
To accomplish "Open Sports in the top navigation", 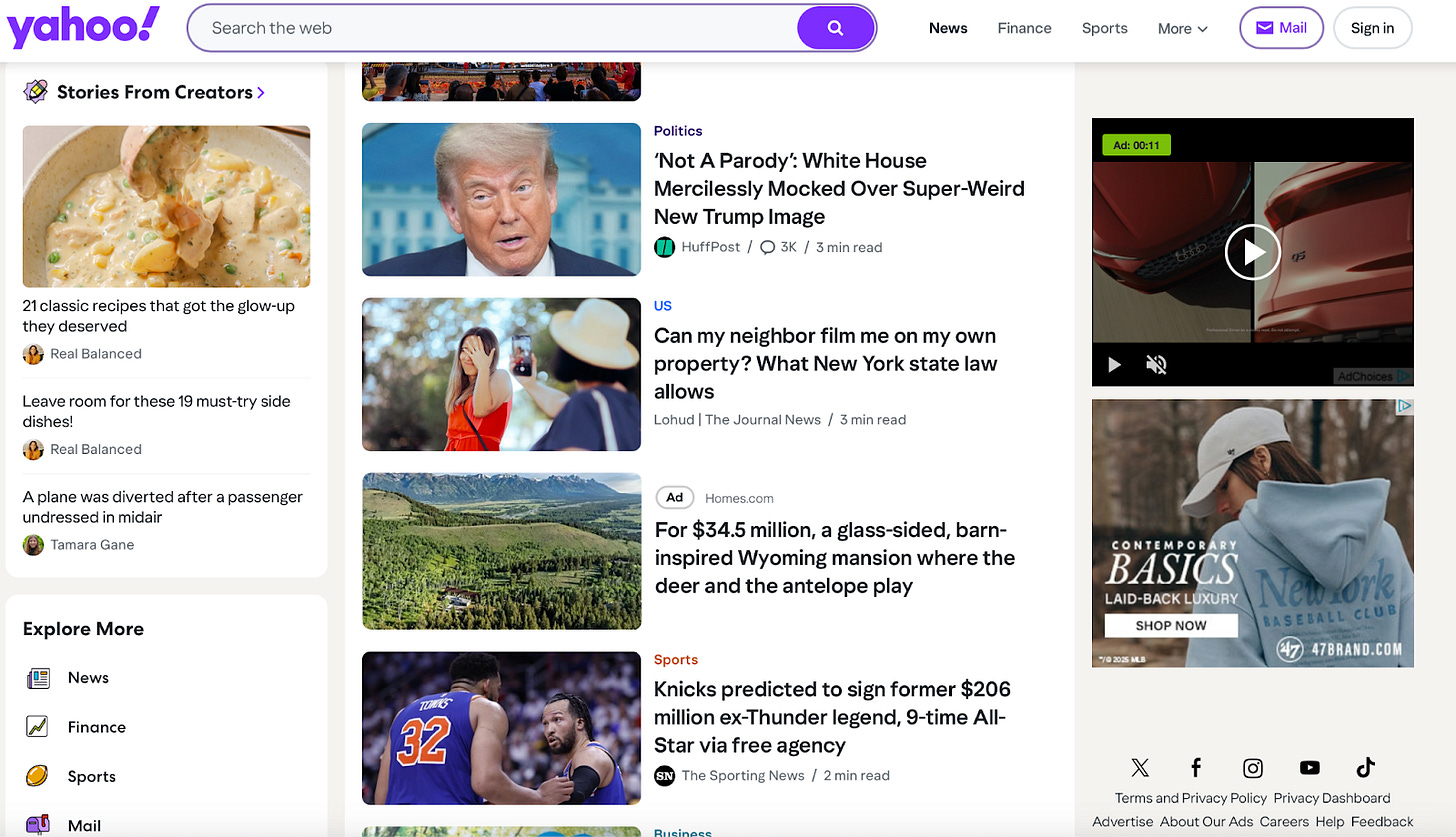I will tap(1104, 28).
